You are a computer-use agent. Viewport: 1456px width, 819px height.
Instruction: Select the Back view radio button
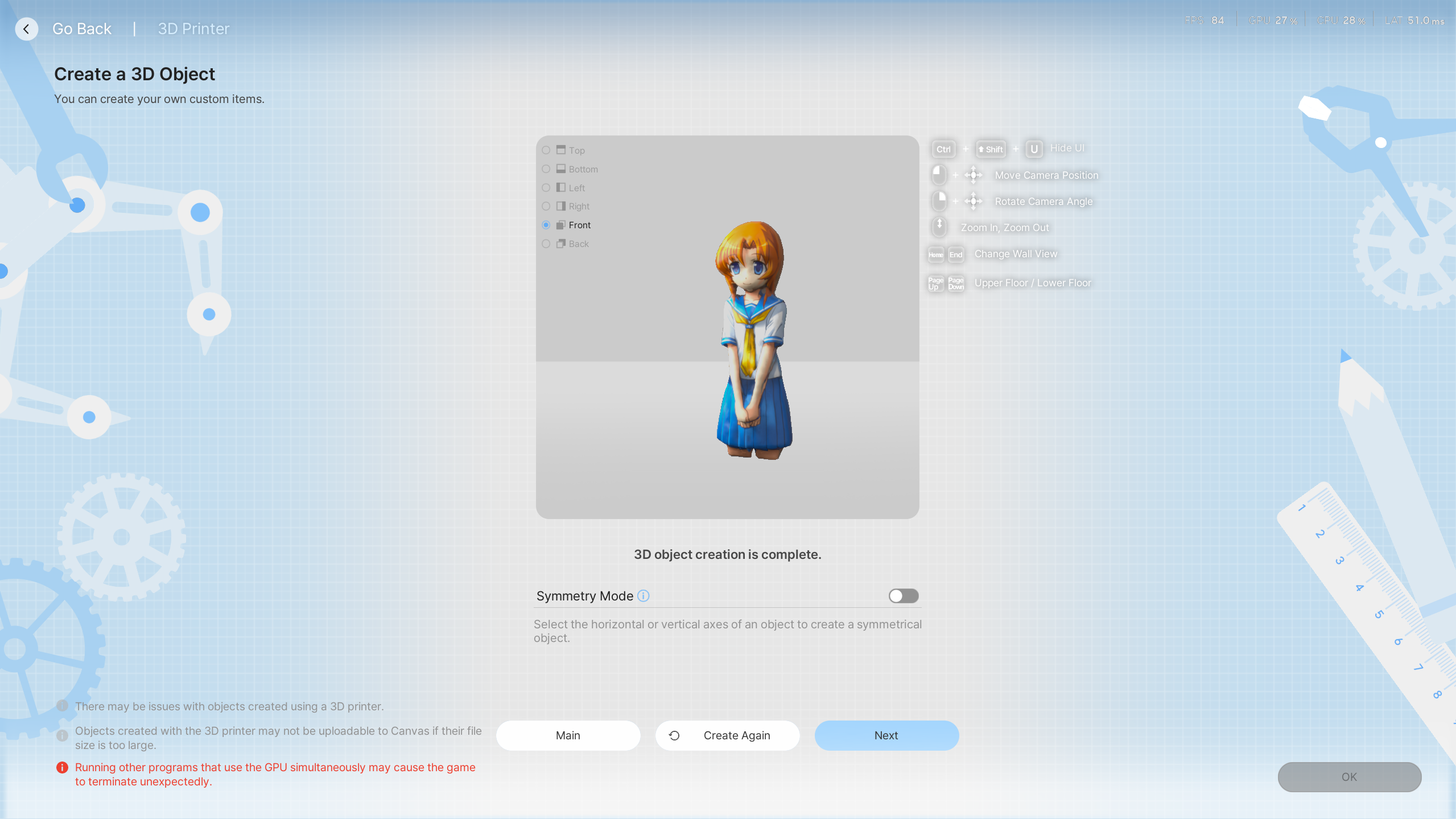546,244
